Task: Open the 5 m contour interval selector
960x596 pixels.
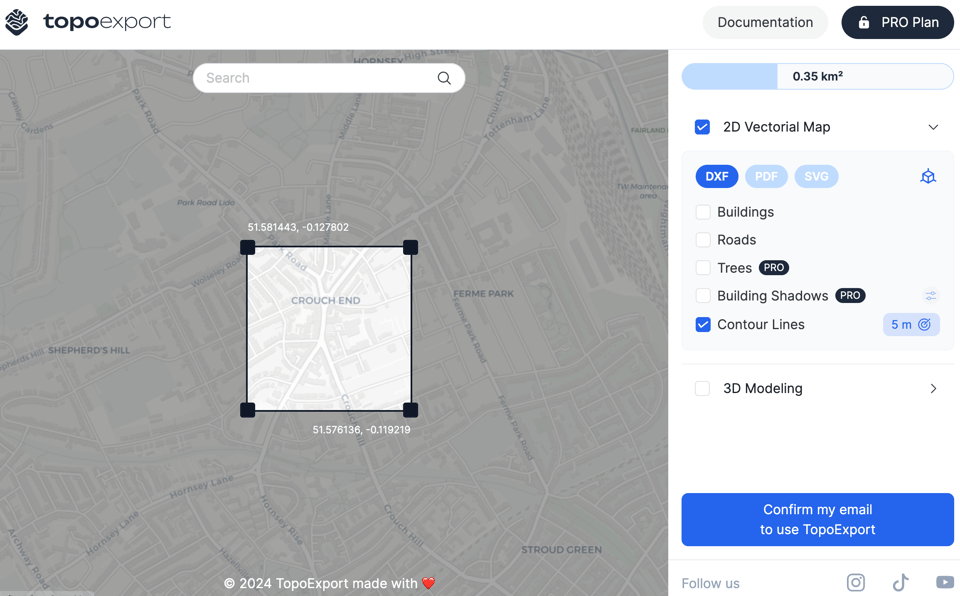Action: pyautogui.click(x=911, y=325)
